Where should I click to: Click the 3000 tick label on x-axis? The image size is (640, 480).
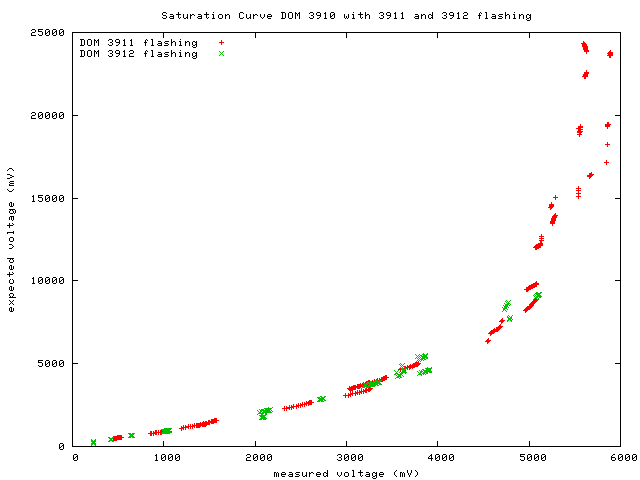tap(347, 458)
